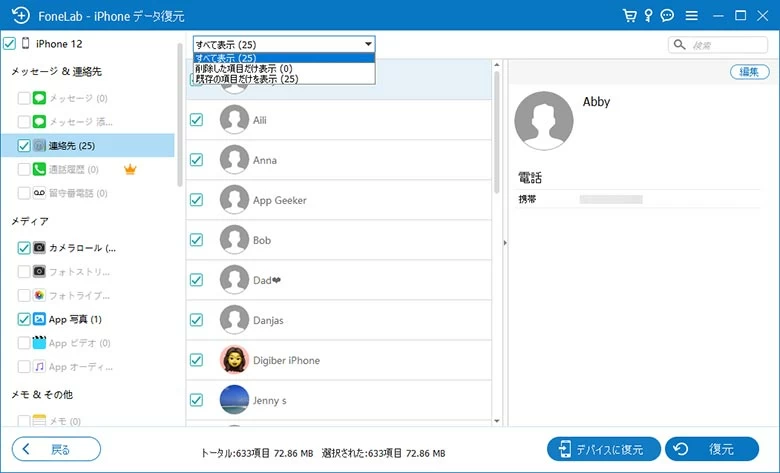This screenshot has width=780, height=473.
Task: Select the Anna contact name
Action: tap(265, 160)
